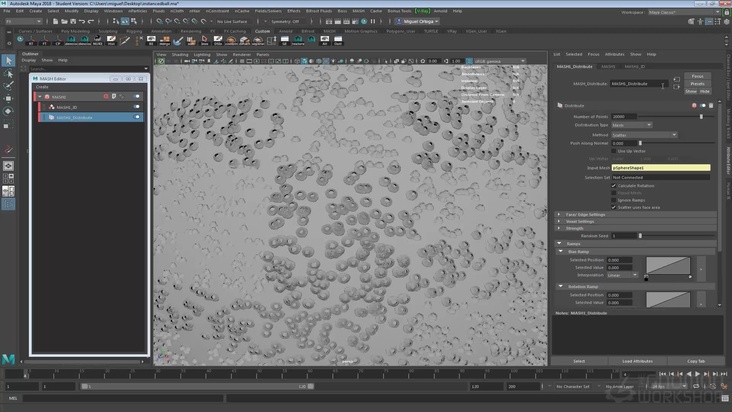Click the Open Scene folder icon
This screenshot has height=412, width=732.
click(64, 21)
